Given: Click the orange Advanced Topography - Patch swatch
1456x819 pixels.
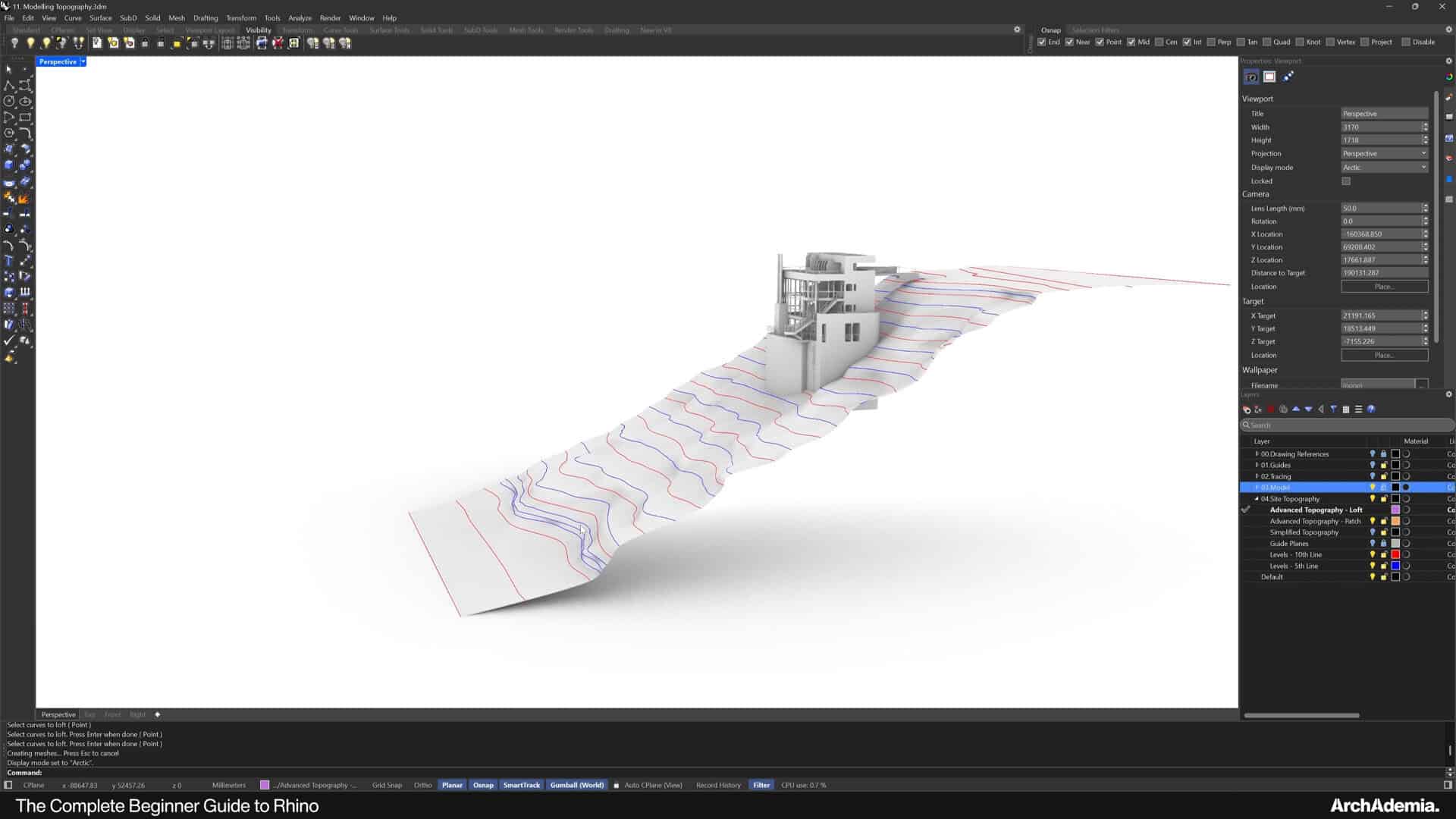Looking at the screenshot, I should [1395, 522].
